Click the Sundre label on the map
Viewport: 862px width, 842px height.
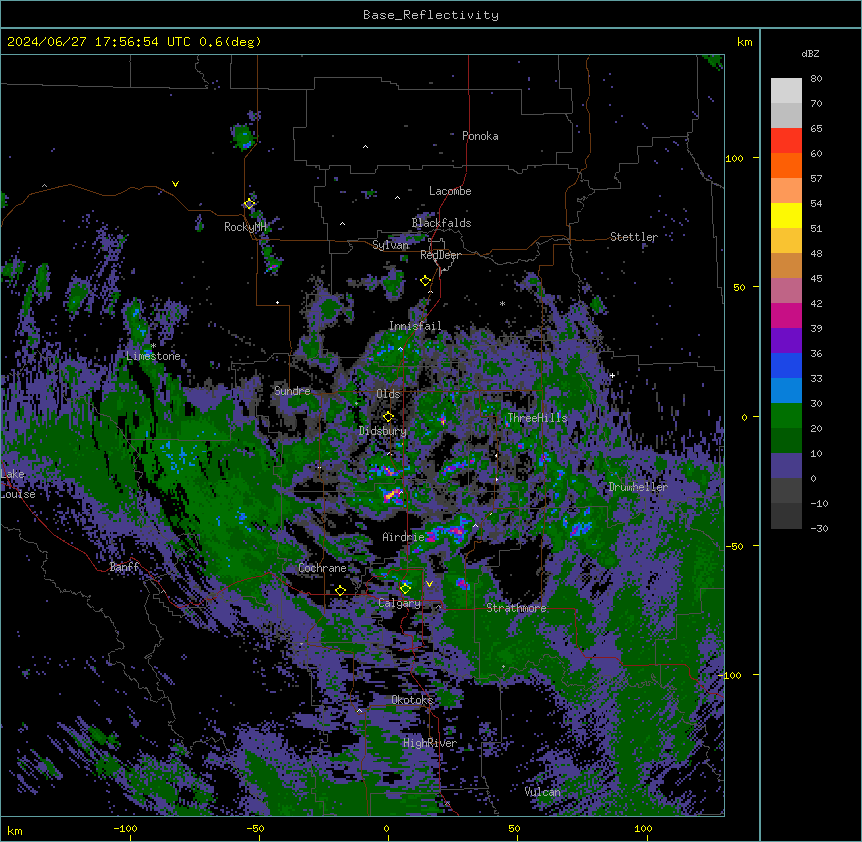coord(292,391)
